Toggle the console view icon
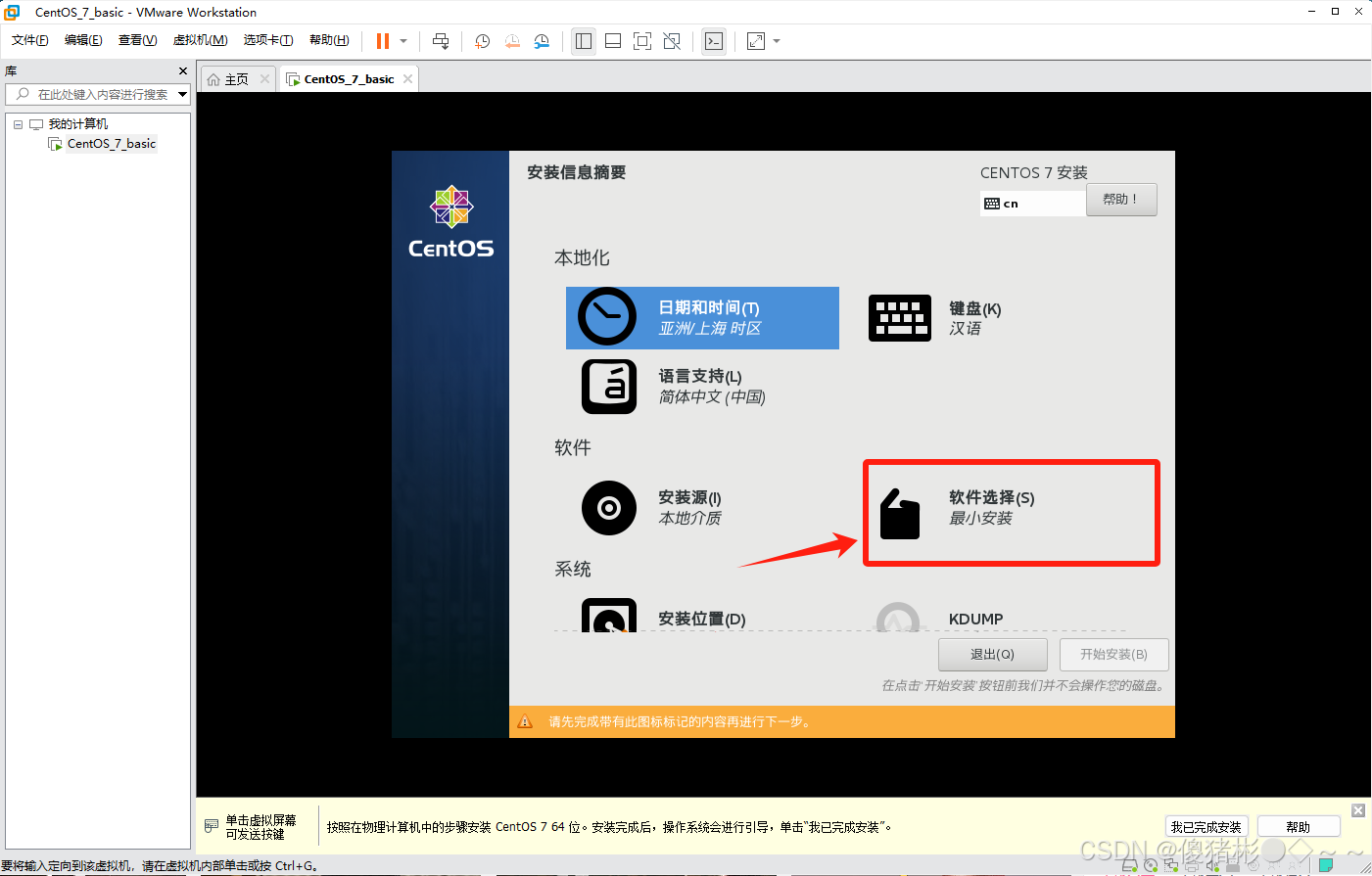 (714, 41)
